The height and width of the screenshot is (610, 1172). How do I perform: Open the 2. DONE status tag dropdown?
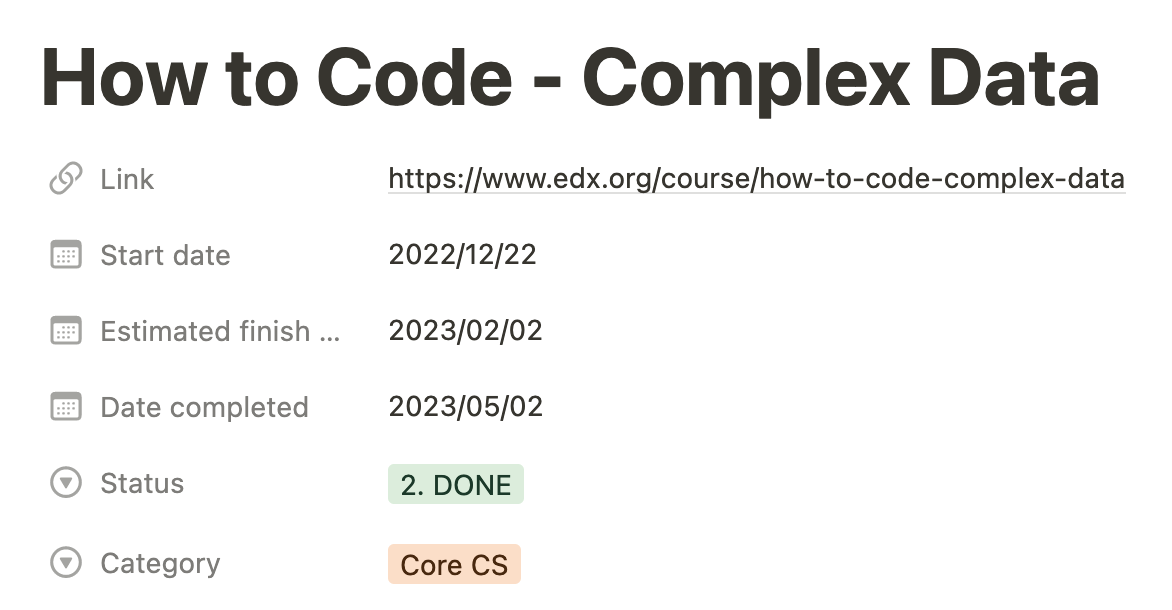(456, 484)
